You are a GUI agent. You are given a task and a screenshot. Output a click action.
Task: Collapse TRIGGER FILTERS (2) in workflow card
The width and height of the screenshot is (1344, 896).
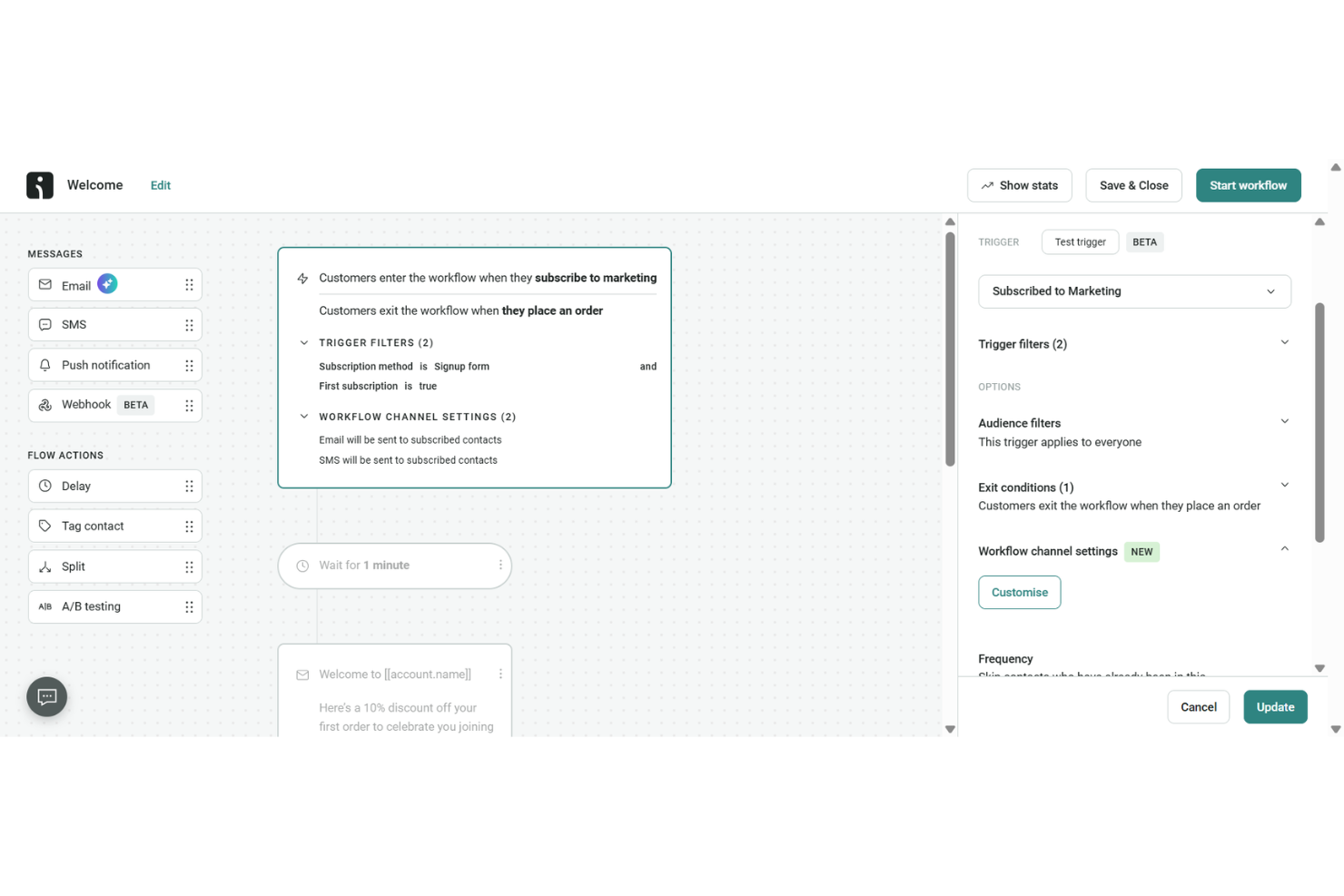tap(304, 343)
